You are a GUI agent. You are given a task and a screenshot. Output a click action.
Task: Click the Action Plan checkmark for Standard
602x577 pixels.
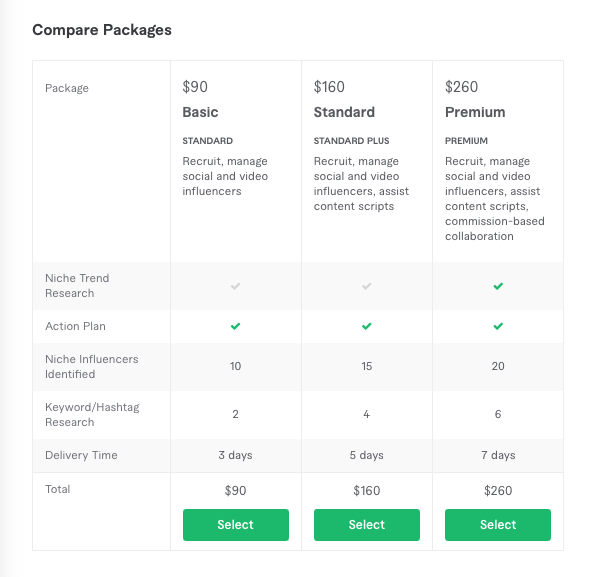[x=367, y=326]
